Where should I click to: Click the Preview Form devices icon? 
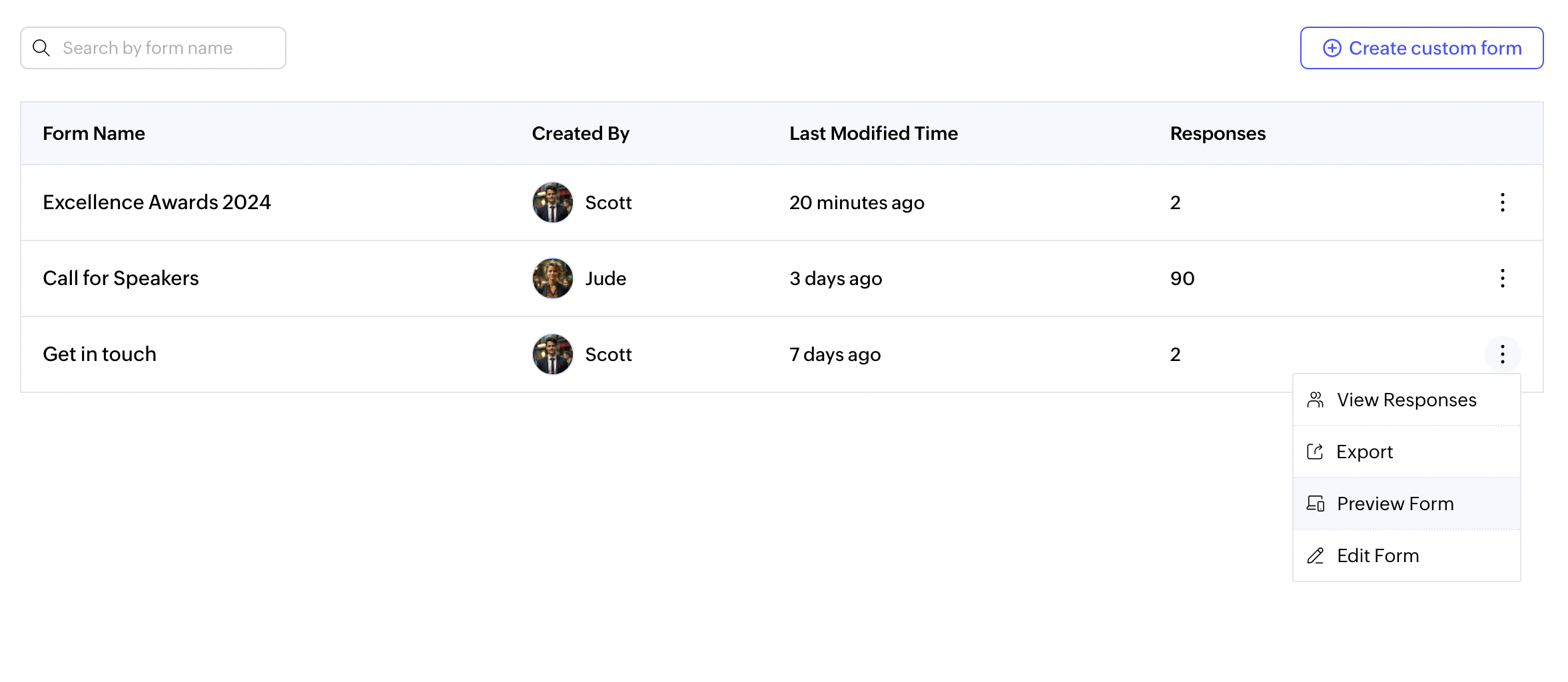1315,504
